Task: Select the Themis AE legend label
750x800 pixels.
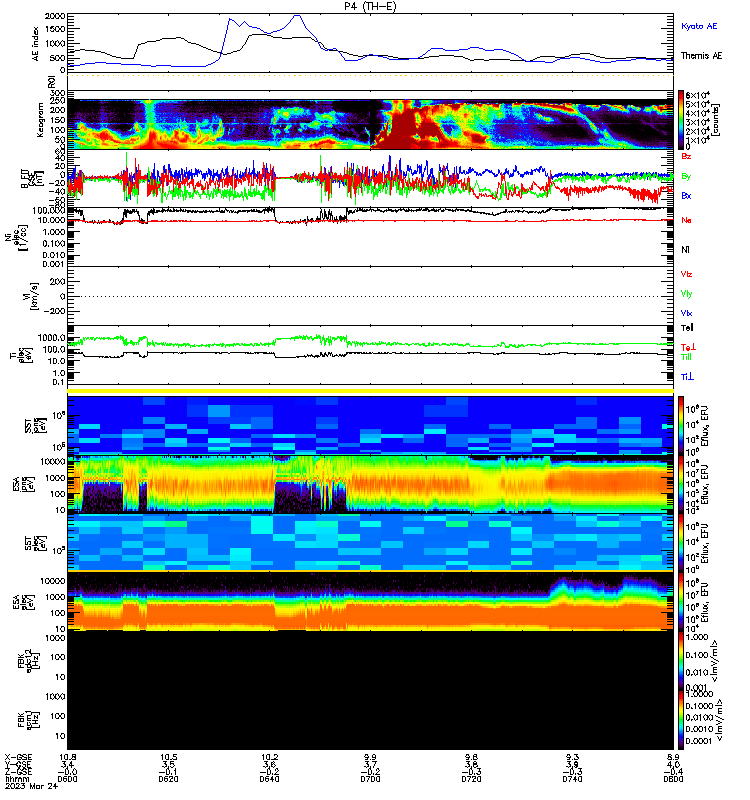Action: coord(702,56)
